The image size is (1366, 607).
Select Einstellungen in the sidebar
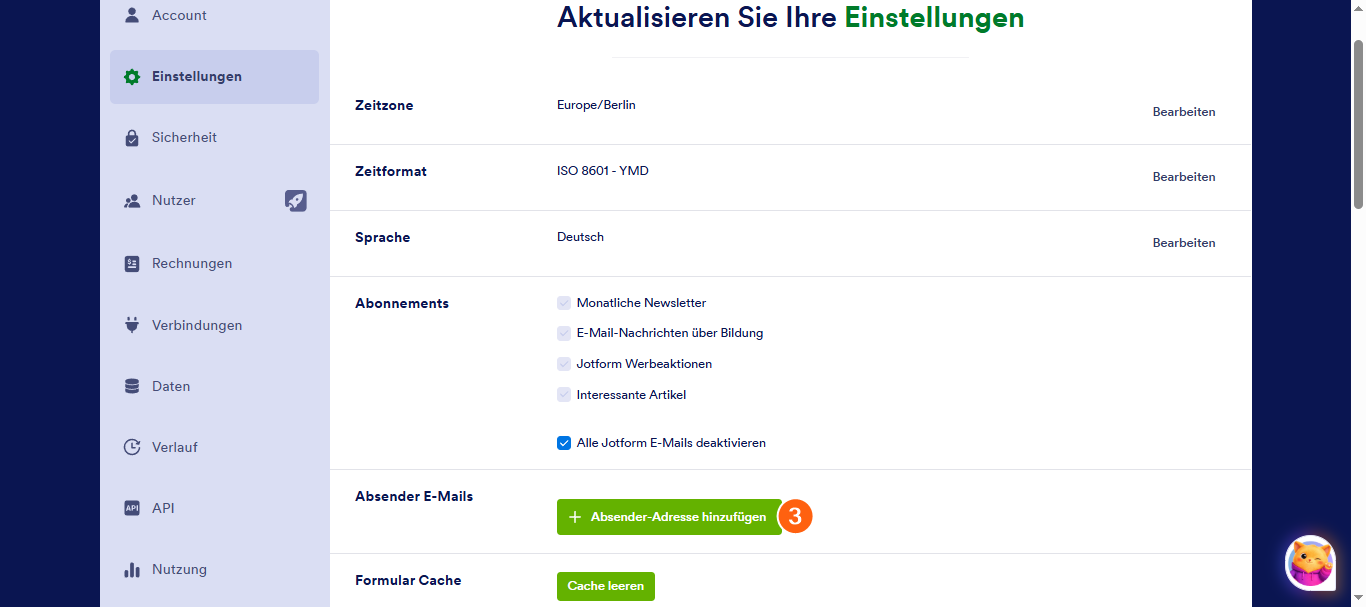[x=214, y=77]
